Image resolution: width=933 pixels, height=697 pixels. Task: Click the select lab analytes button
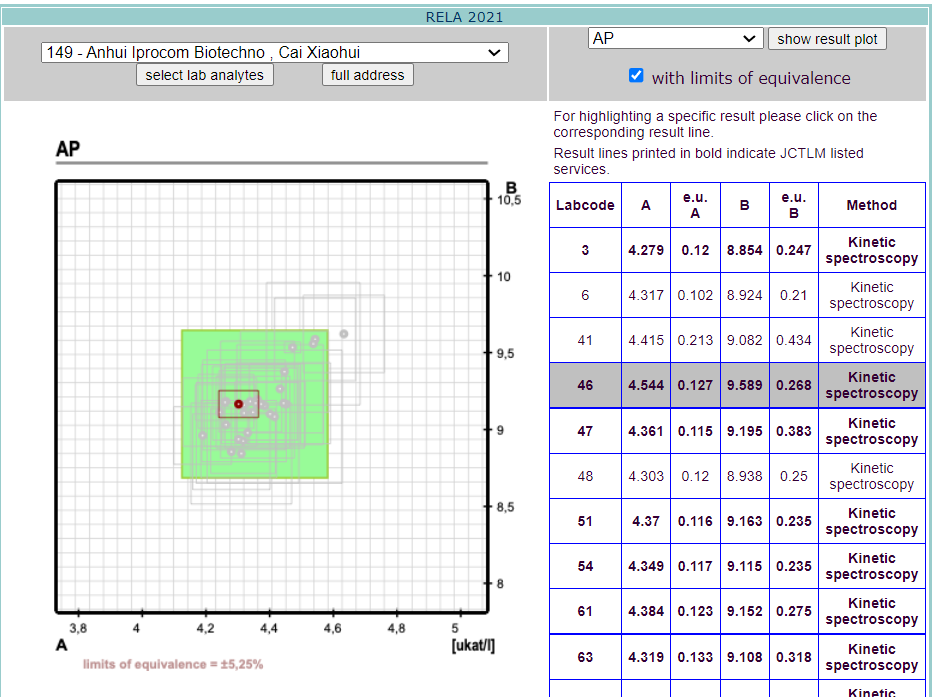coord(205,75)
